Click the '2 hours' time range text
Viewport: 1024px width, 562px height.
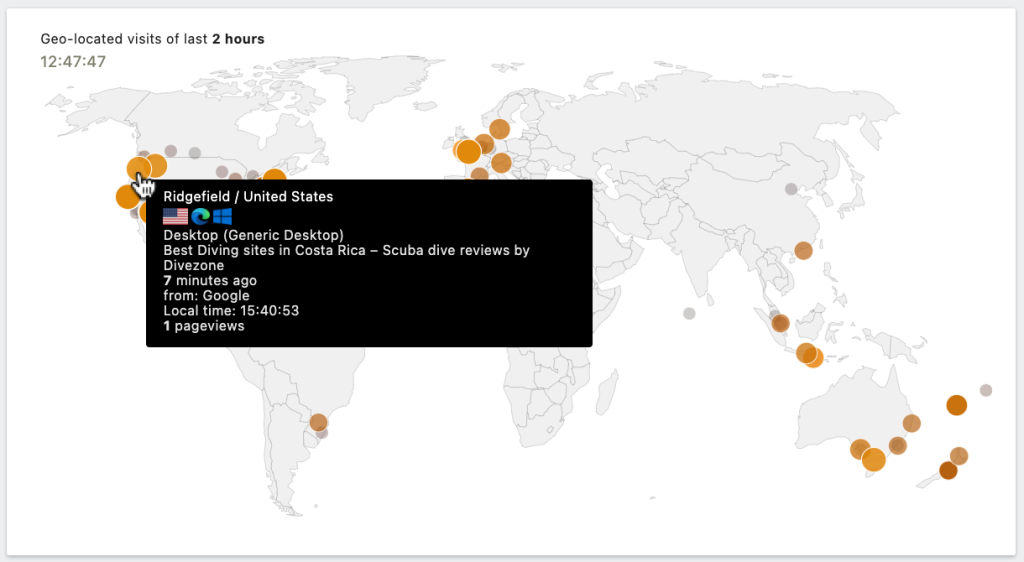(238, 39)
